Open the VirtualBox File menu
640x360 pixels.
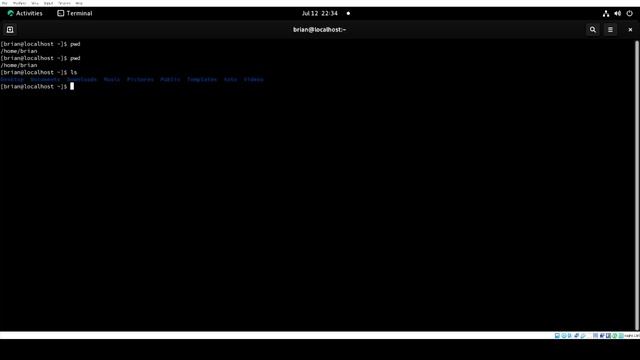[x=4, y=3]
